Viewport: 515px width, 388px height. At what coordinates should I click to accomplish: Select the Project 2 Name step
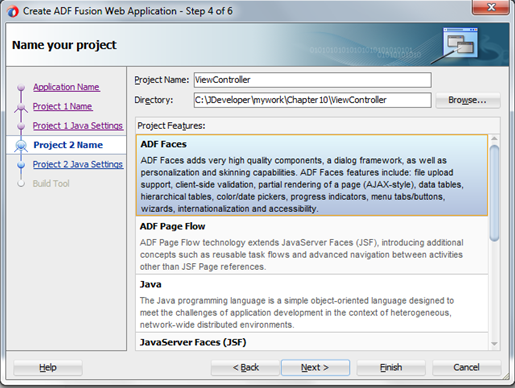pyautogui.click(x=68, y=145)
